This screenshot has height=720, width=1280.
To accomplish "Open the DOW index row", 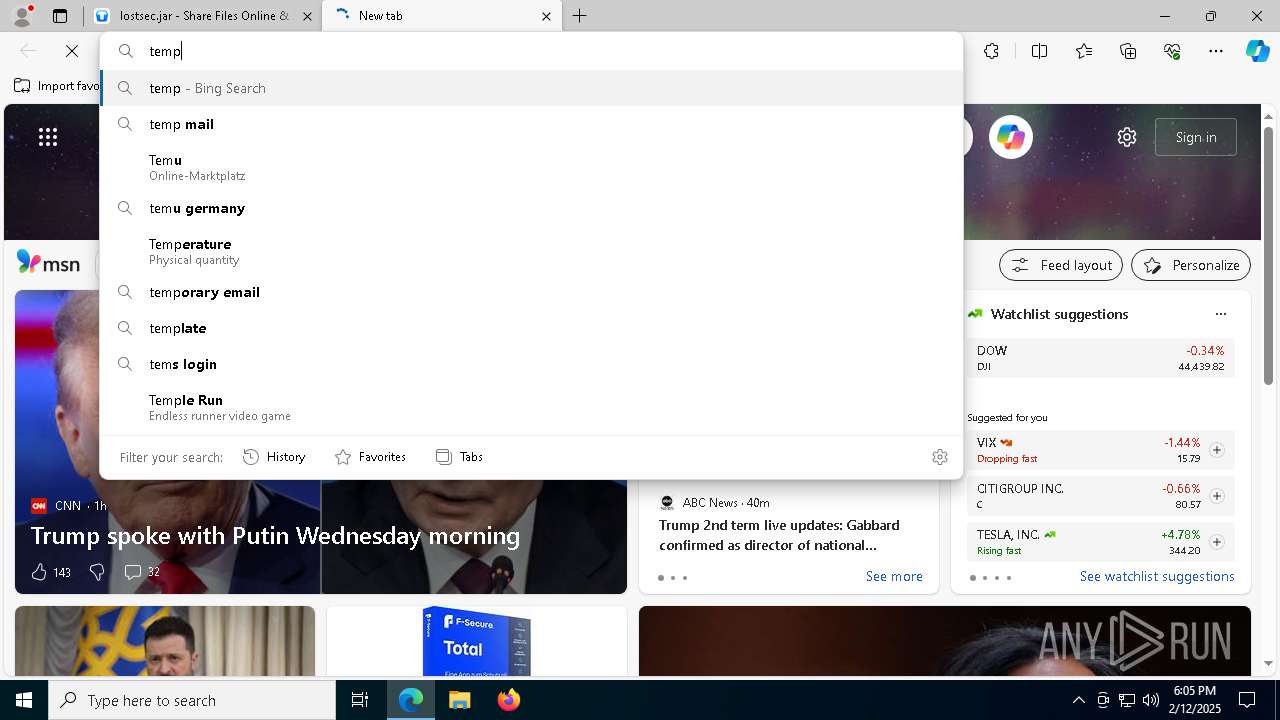I will pos(1101,358).
